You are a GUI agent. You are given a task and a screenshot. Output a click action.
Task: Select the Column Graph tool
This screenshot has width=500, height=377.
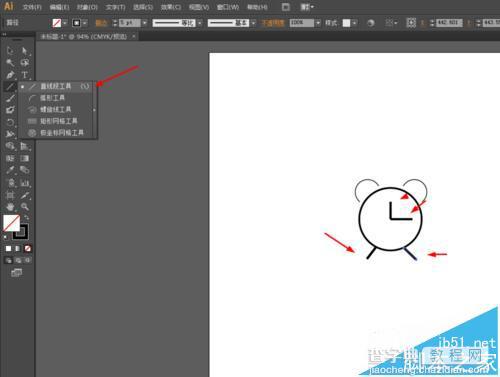tap(24, 183)
